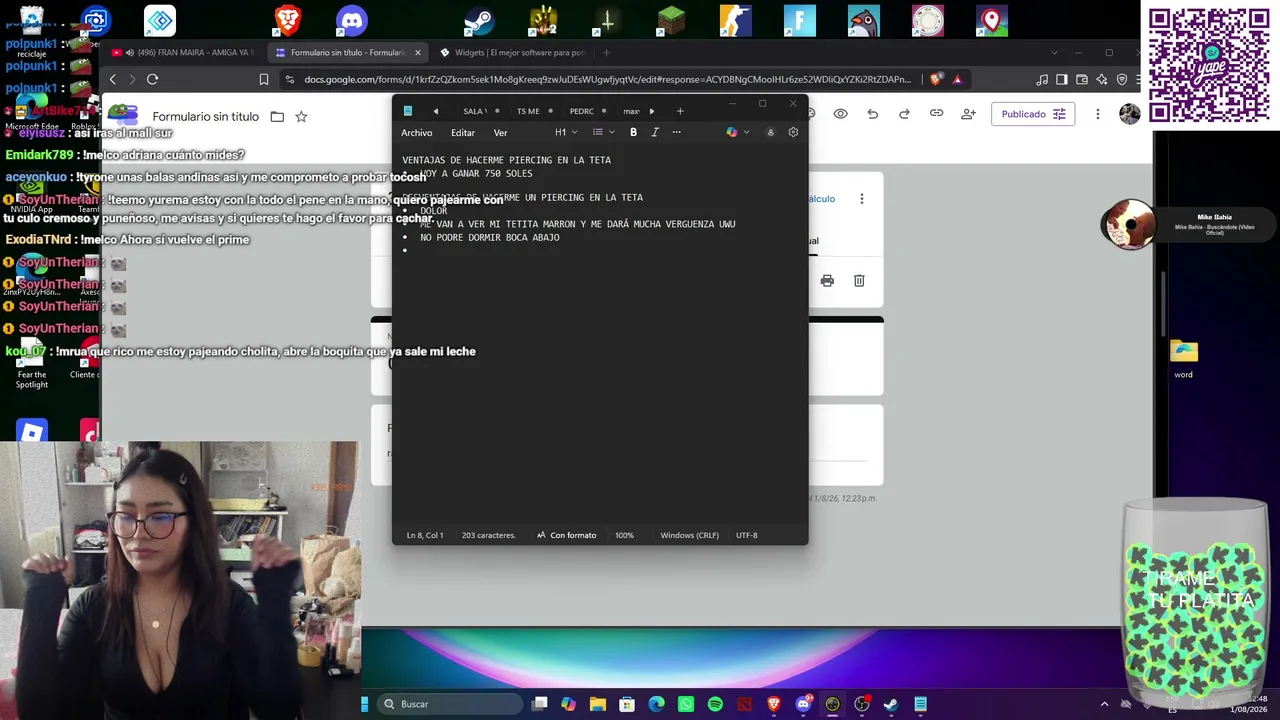
Task: Open the Archivo menu in Notepad
Action: pos(417,132)
